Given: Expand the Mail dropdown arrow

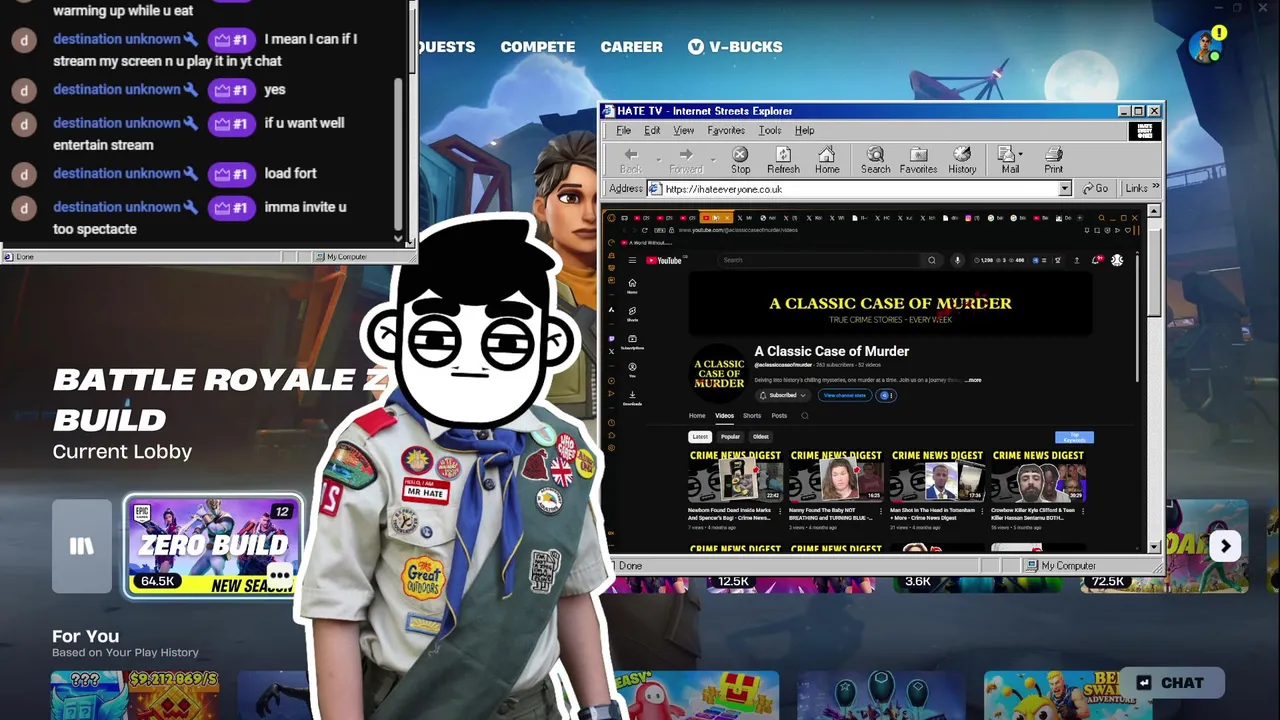Looking at the screenshot, I should coord(1020,155).
